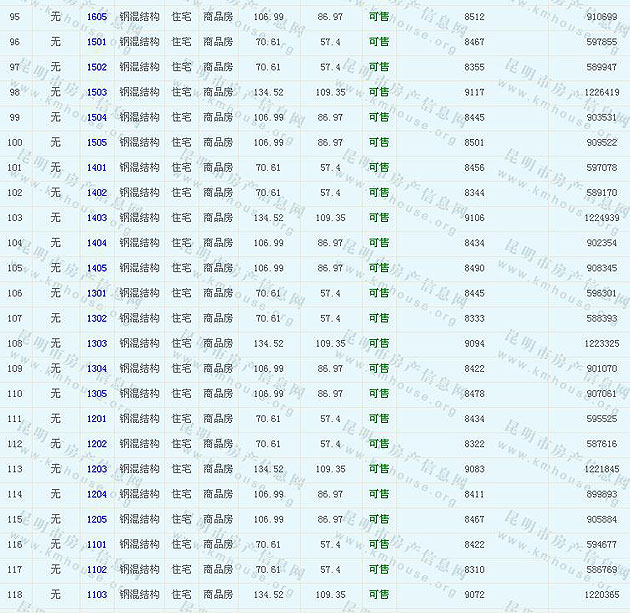Open room number 1605 link
Image resolution: width=630 pixels, height=613 pixels.
point(97,17)
